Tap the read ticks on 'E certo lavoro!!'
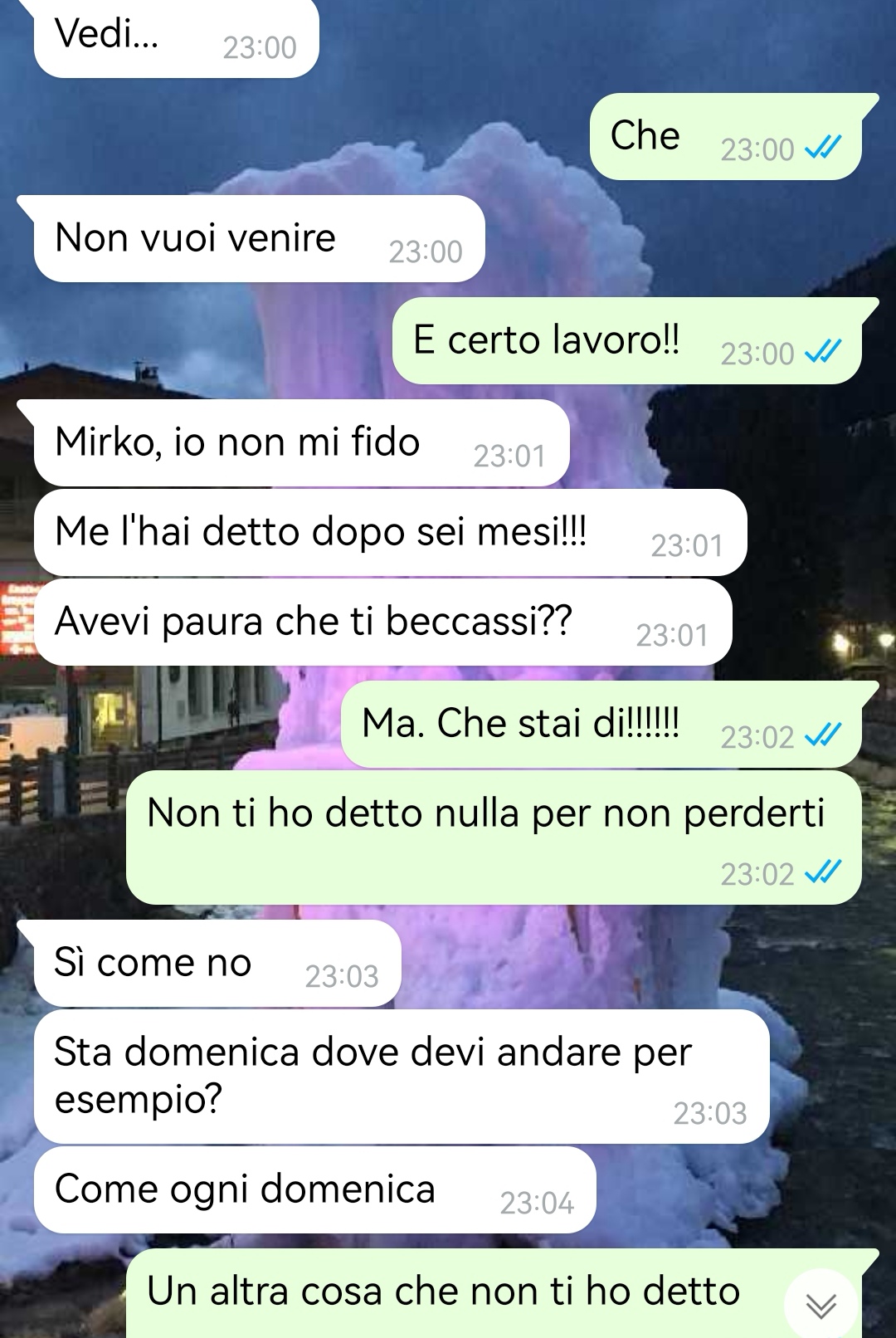The width and height of the screenshot is (896, 1338). pos(823,352)
